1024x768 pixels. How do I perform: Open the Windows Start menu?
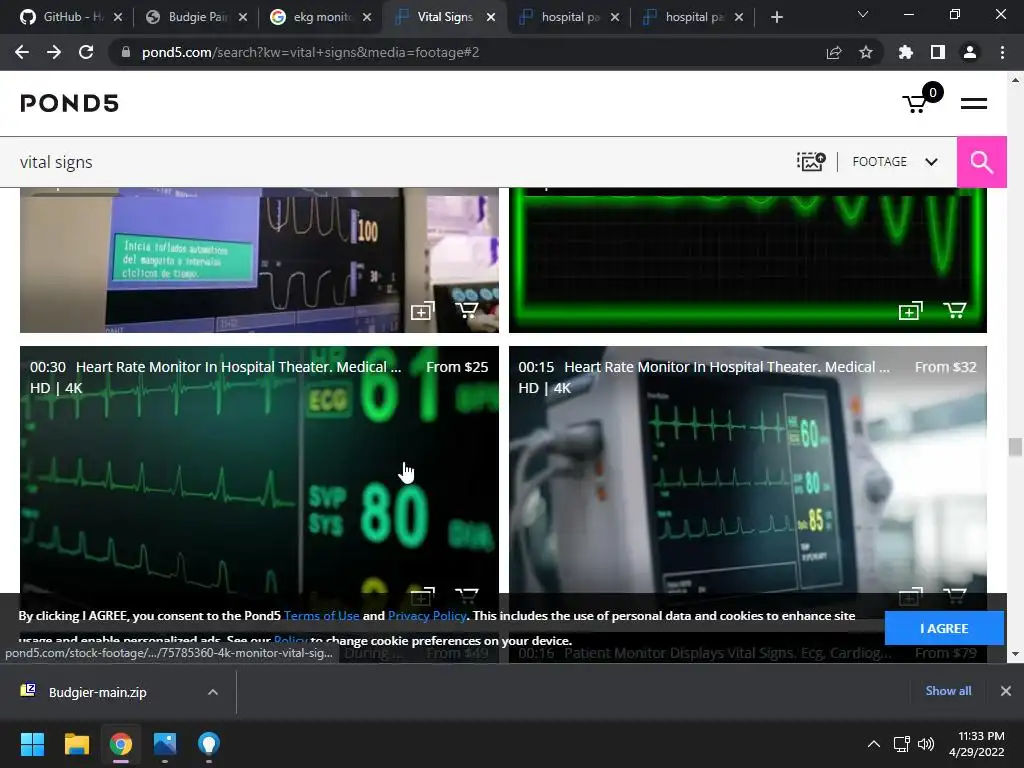point(32,744)
